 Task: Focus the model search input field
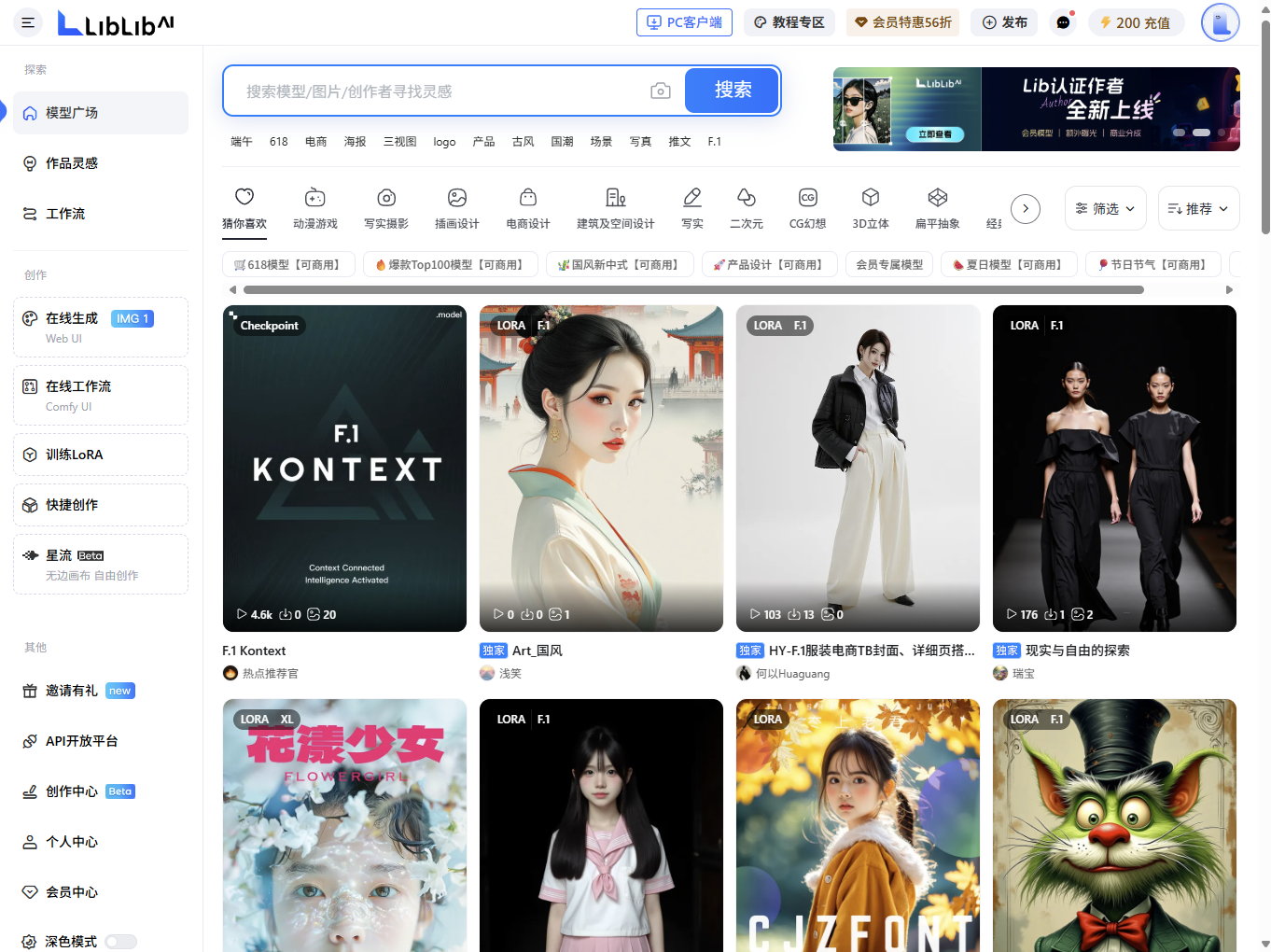tap(439, 91)
